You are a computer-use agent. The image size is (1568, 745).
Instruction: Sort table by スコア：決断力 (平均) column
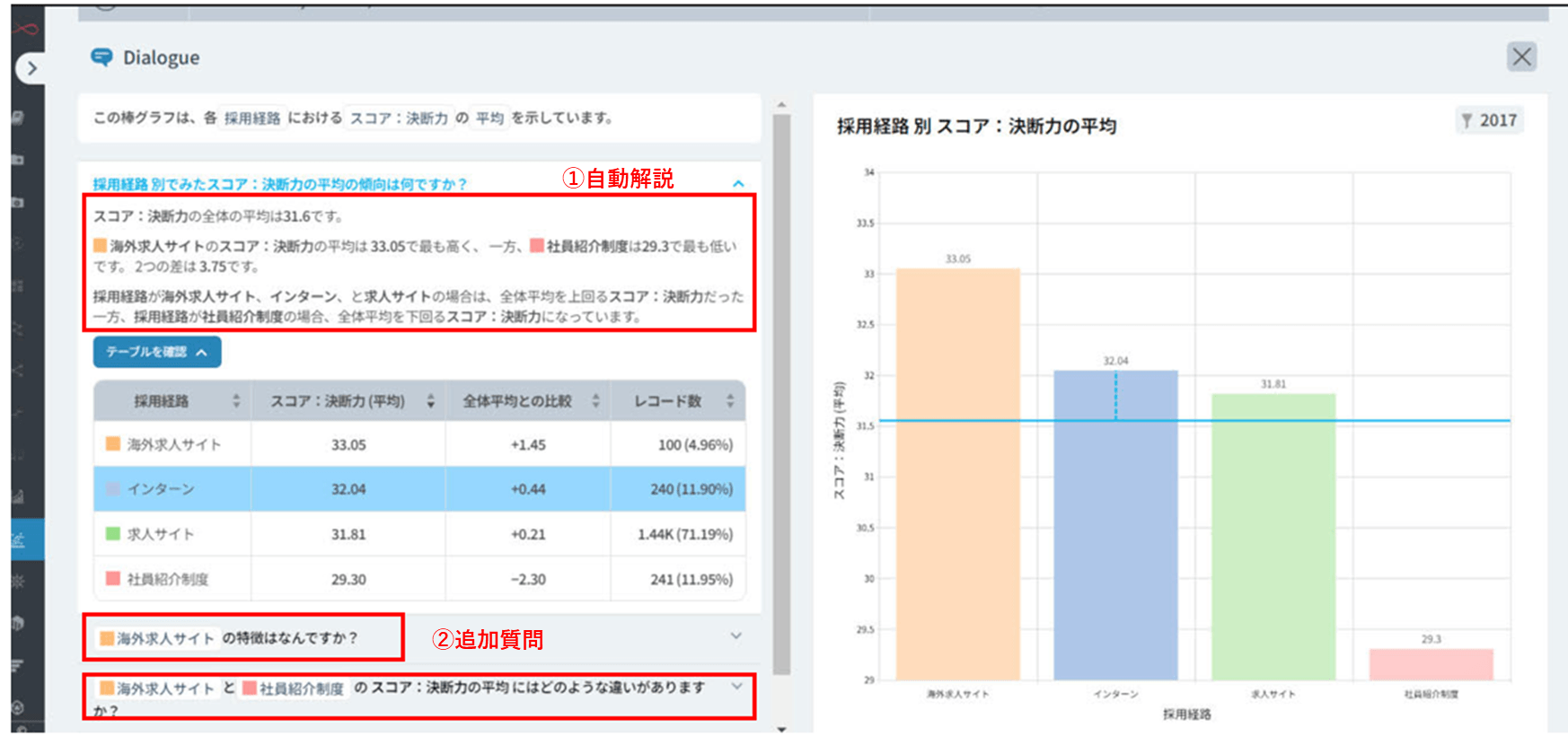[x=430, y=401]
